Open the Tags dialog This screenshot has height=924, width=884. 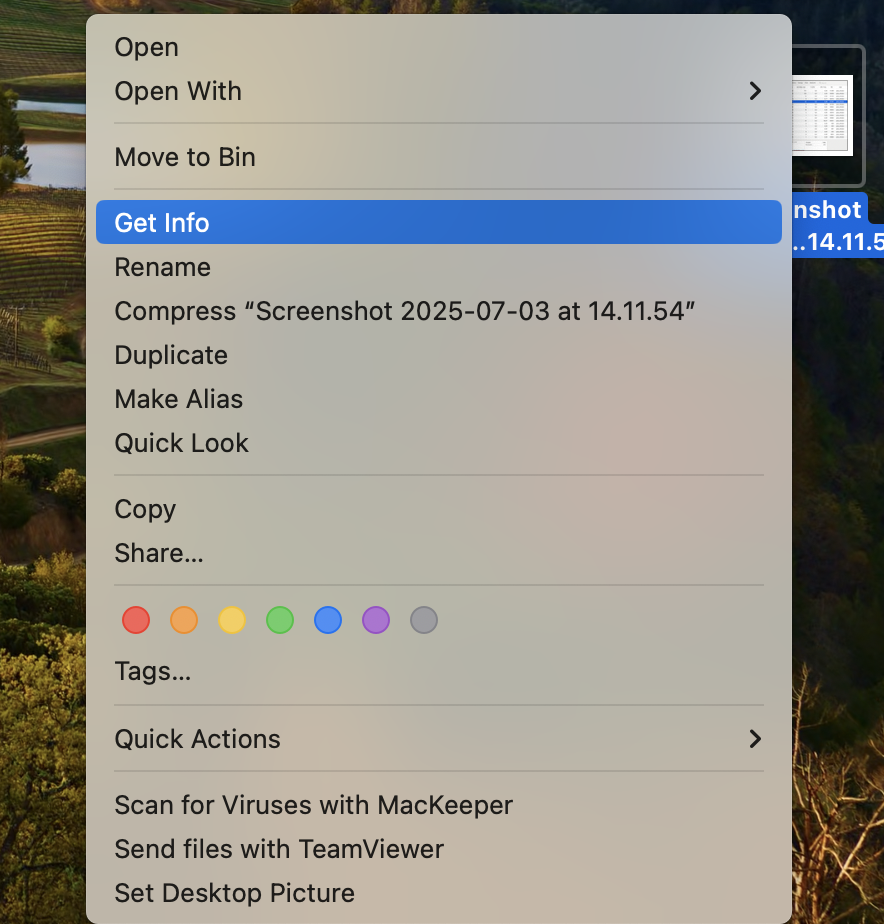coord(153,671)
